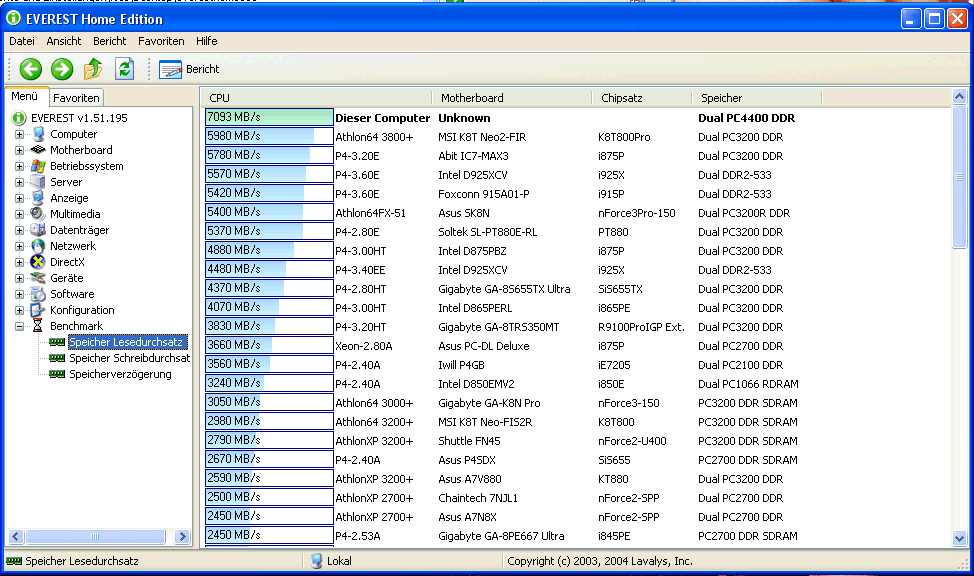Image resolution: width=974 pixels, height=576 pixels.
Task: Select the Datenträger disk icon
Action: pos(39,230)
